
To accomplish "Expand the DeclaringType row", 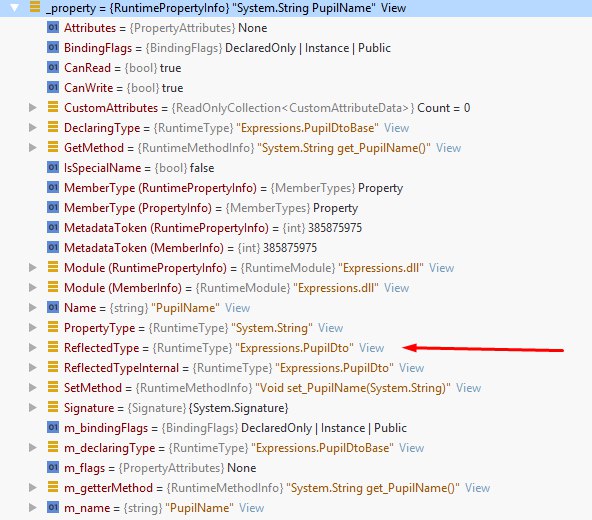I will [x=33, y=128].
